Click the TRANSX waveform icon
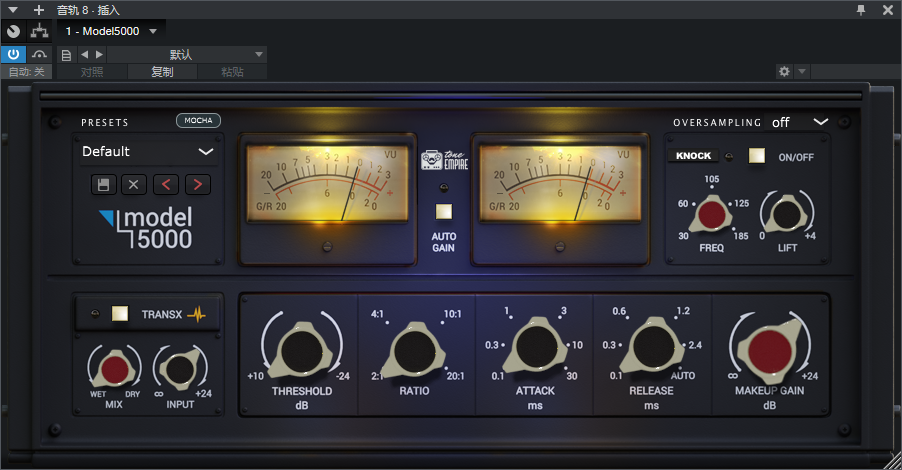Image resolution: width=902 pixels, height=470 pixels. 196,314
